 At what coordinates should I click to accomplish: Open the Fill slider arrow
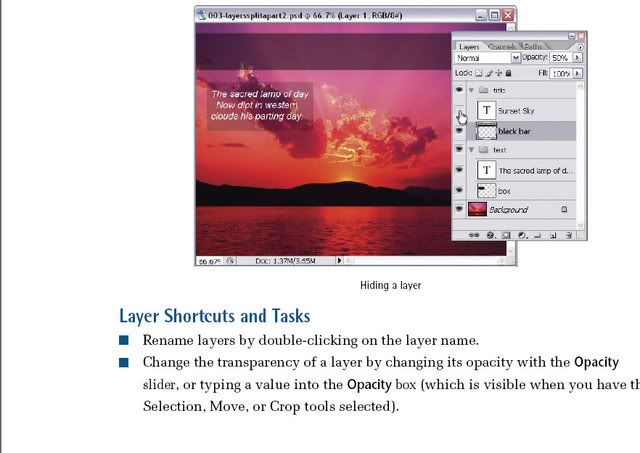[x=577, y=73]
